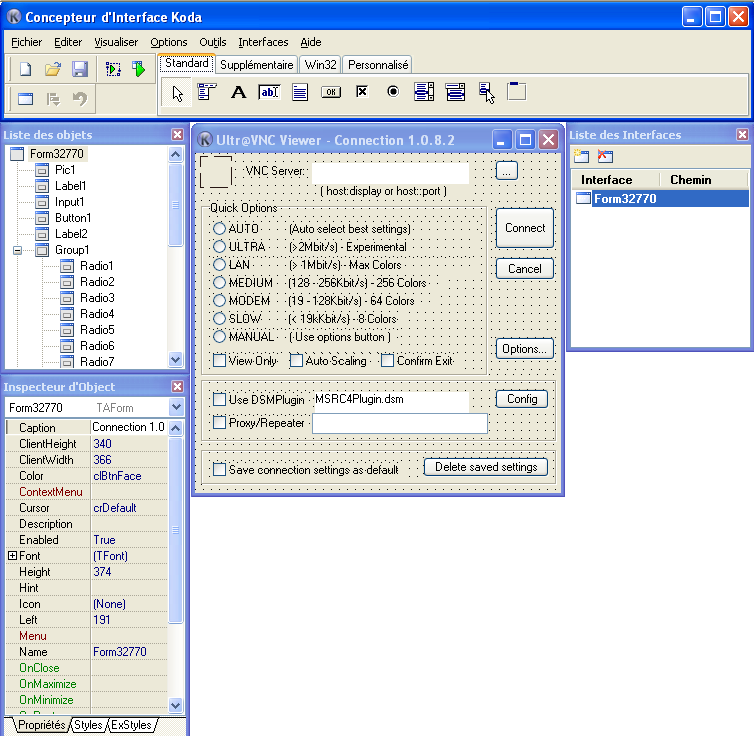Enable the Use DSMPlugin checkbox
754x736 pixels.
coord(219,399)
